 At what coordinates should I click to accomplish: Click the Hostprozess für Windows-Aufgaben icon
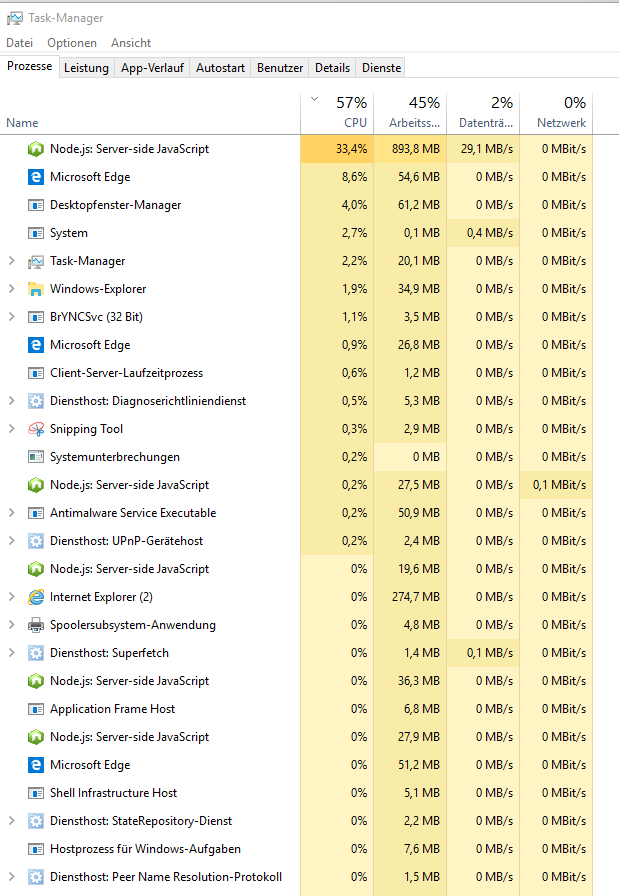click(35, 849)
